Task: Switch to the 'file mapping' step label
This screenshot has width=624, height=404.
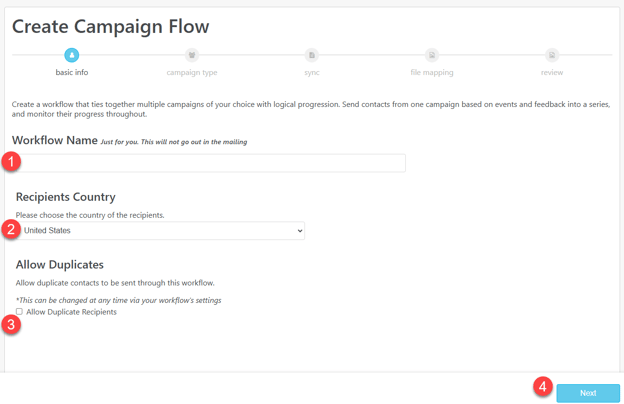Action: [x=432, y=72]
